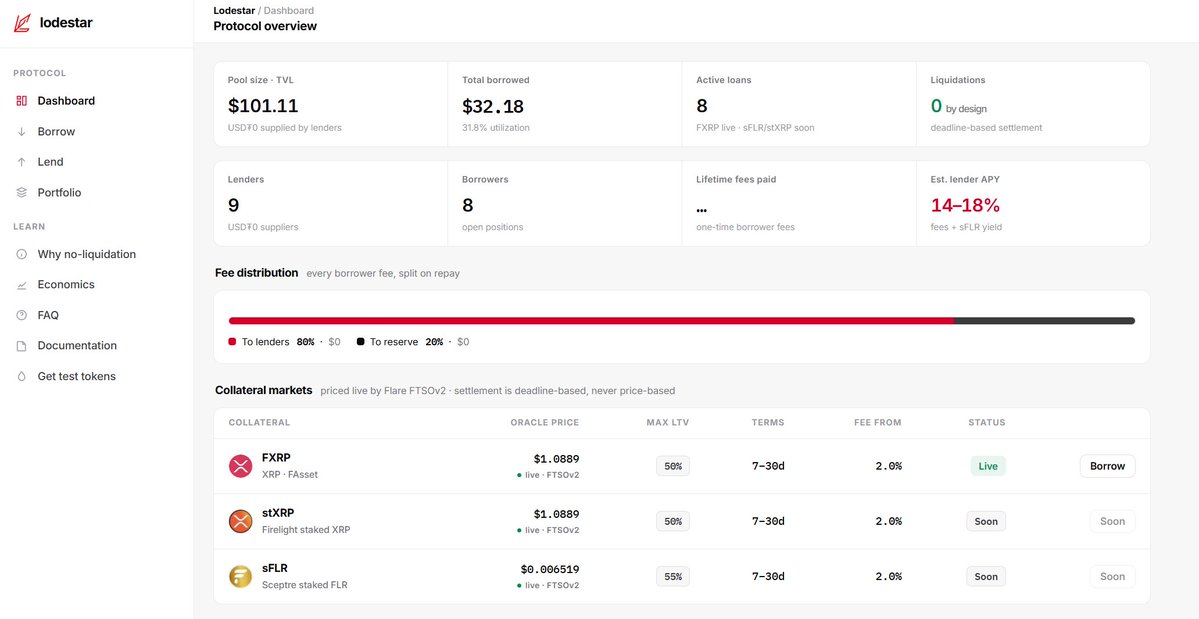Click the $0.006519 sFLR oracle price
1199x619 pixels.
click(x=550, y=569)
